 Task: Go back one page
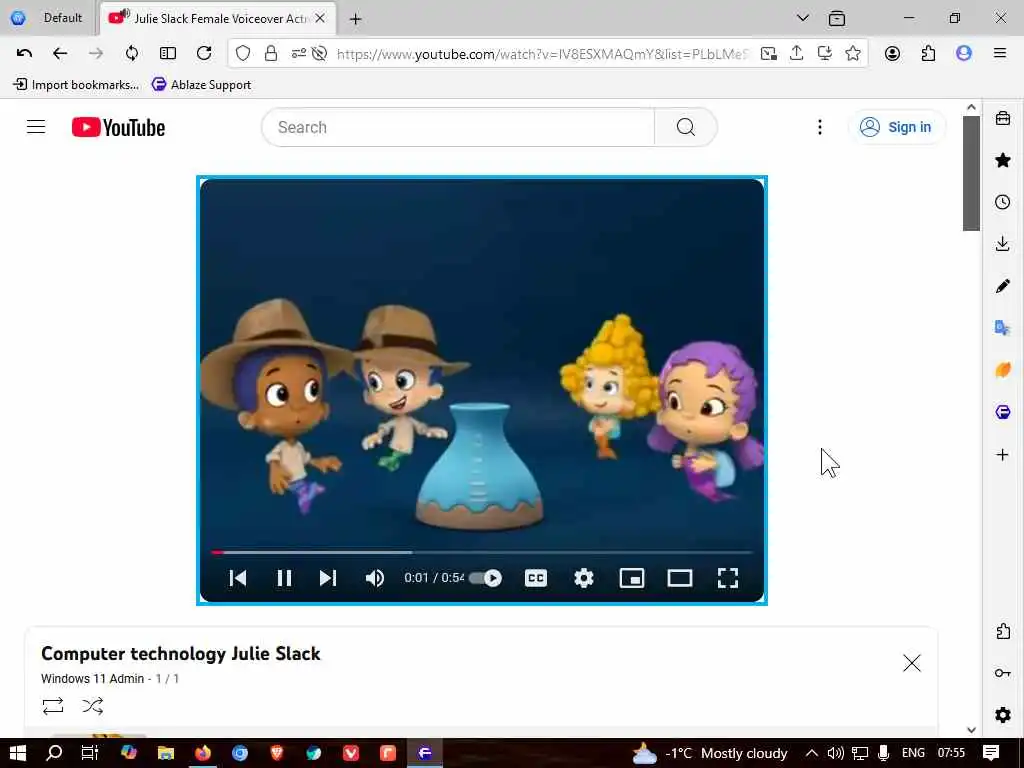[x=60, y=54]
